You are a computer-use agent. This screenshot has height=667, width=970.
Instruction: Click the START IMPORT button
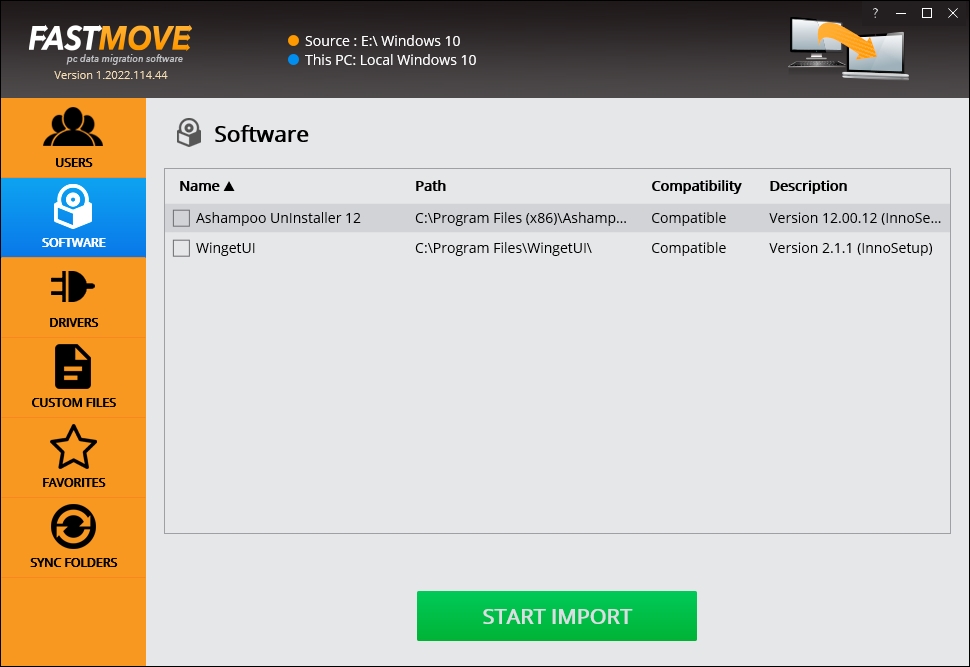(x=557, y=616)
